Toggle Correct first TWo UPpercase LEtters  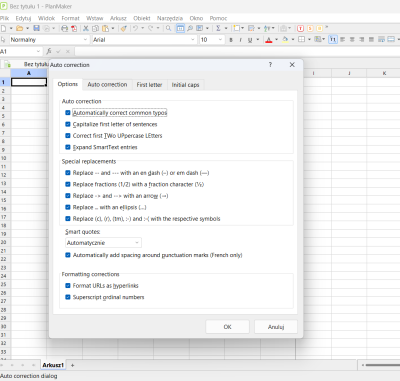click(68, 136)
